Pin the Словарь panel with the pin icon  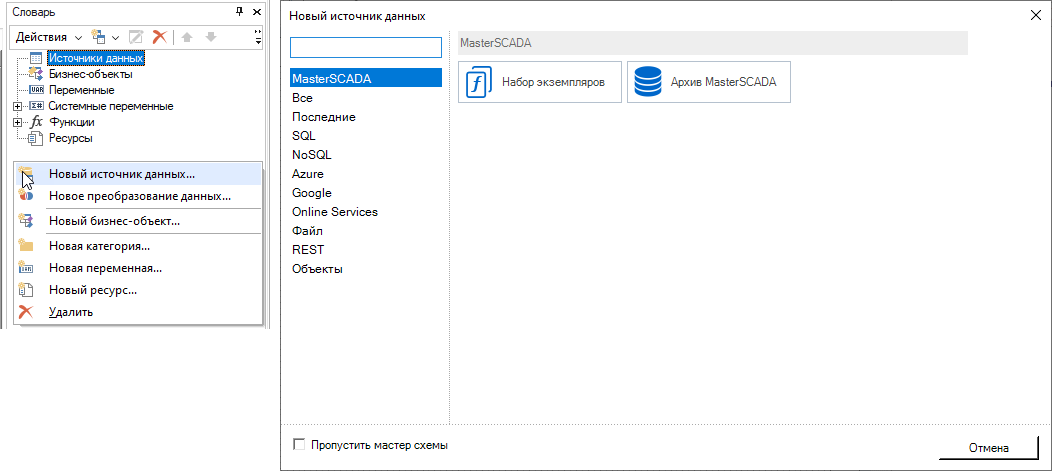[x=240, y=12]
